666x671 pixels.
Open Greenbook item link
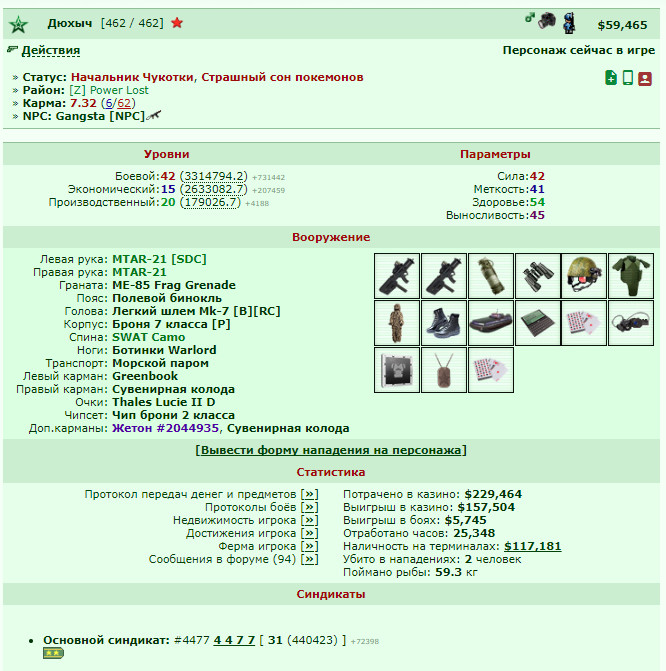tap(145, 376)
